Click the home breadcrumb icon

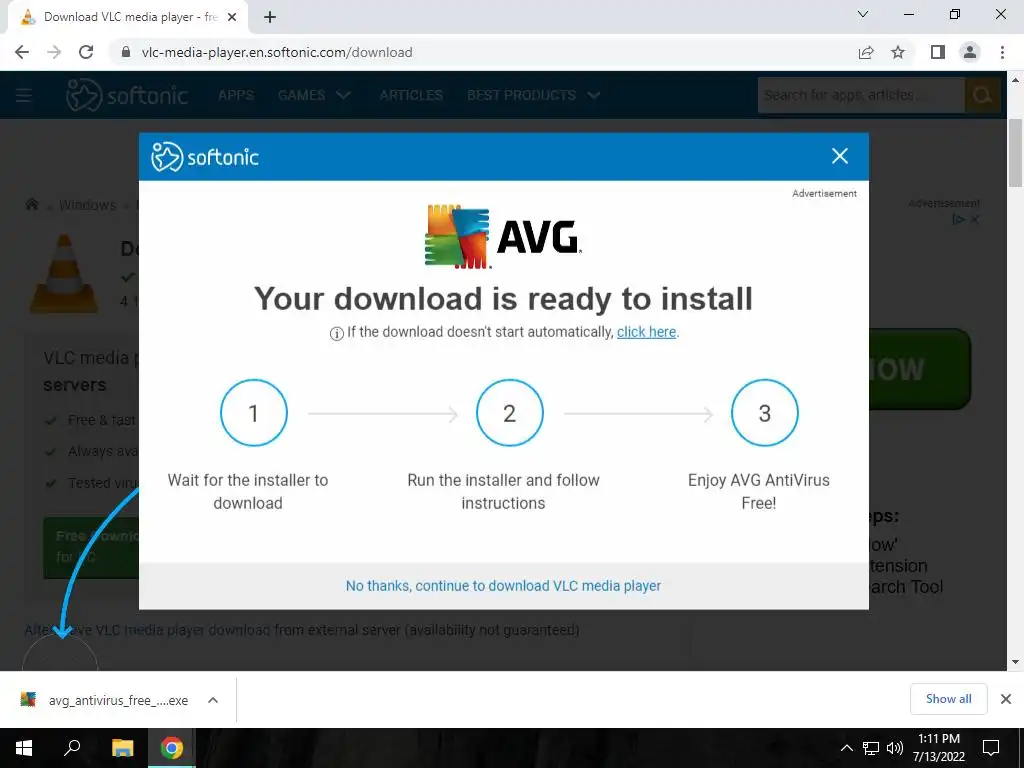[32, 205]
